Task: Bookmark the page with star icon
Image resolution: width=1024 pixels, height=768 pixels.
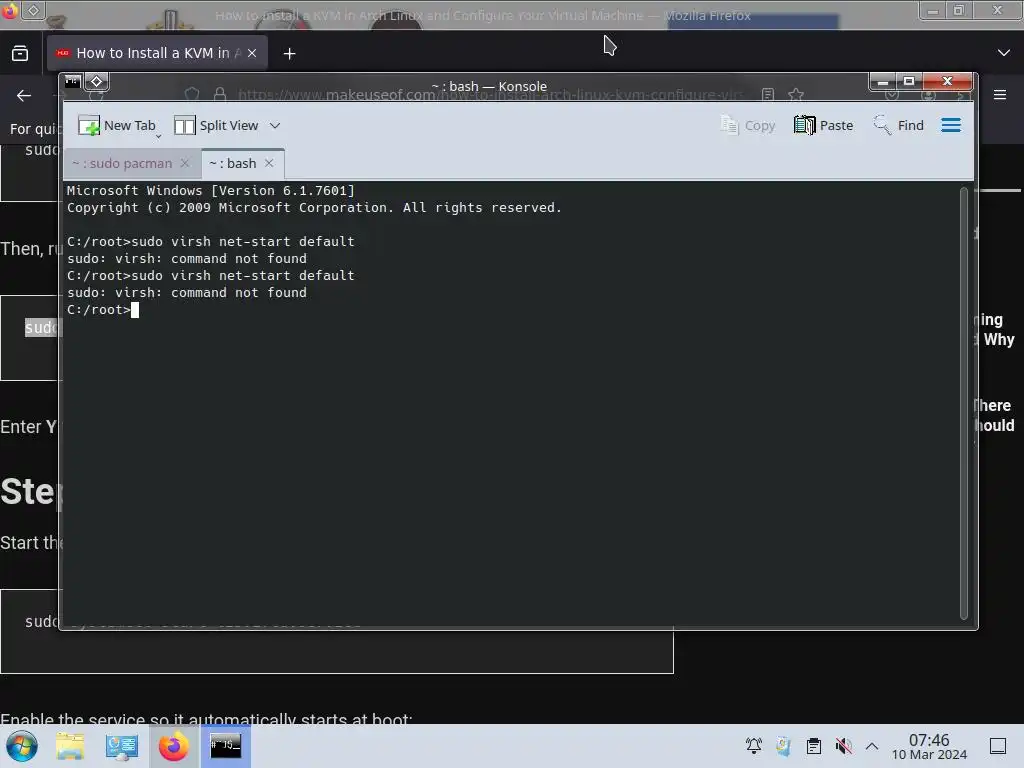Action: click(x=795, y=95)
